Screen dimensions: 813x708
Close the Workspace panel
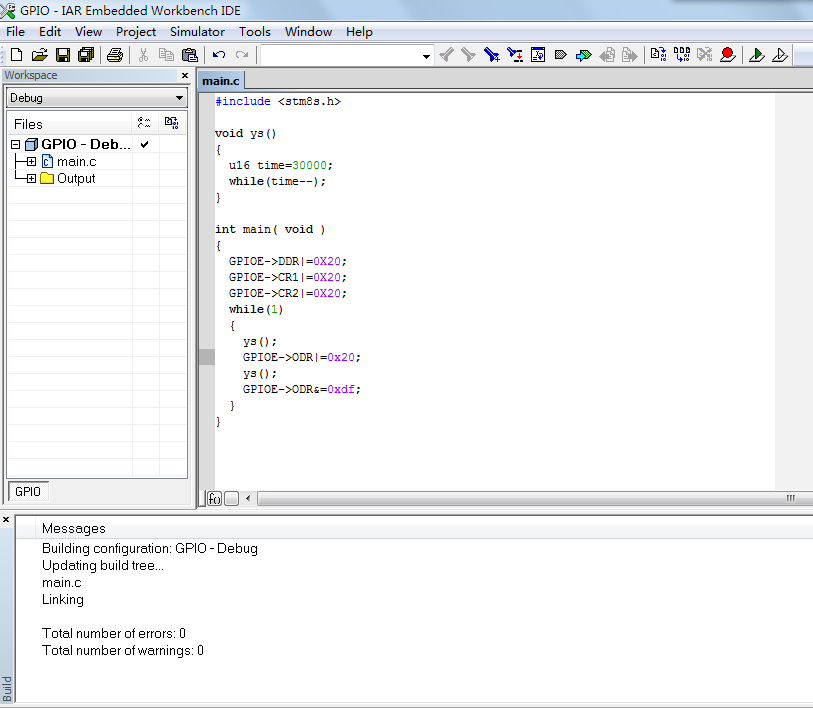[185, 76]
